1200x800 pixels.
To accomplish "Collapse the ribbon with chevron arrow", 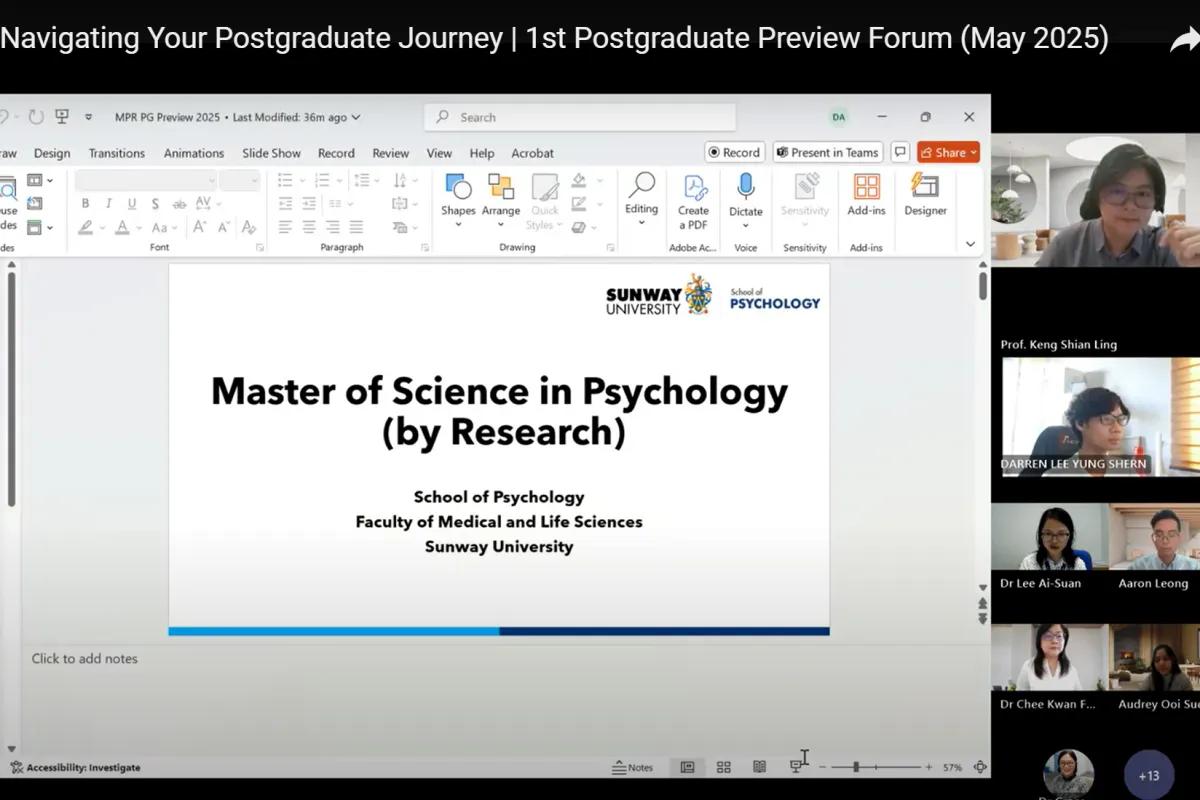I will (x=970, y=244).
